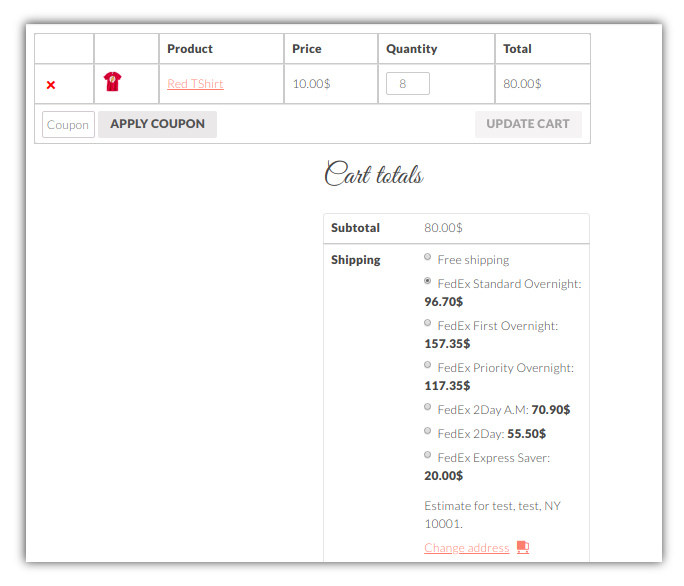
Task: Open the Change address link
Action: (466, 548)
